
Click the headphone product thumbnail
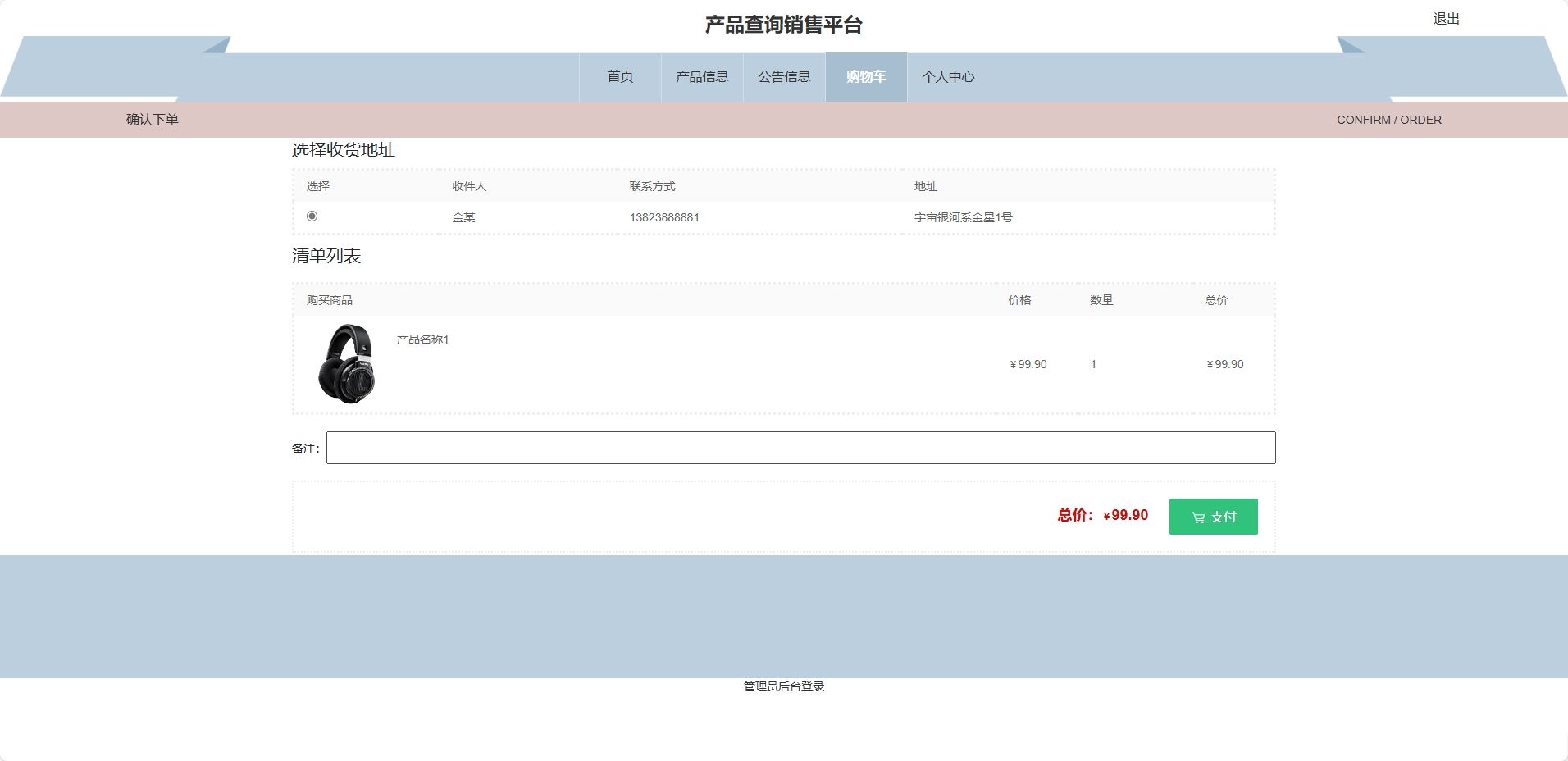(x=348, y=363)
